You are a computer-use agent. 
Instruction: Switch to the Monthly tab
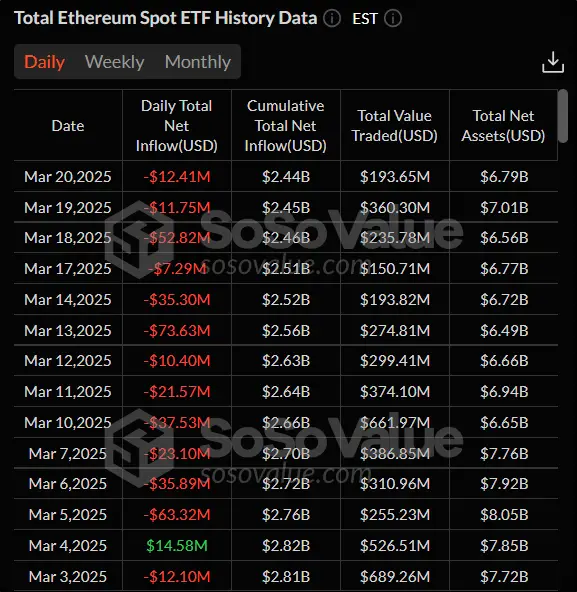click(197, 62)
